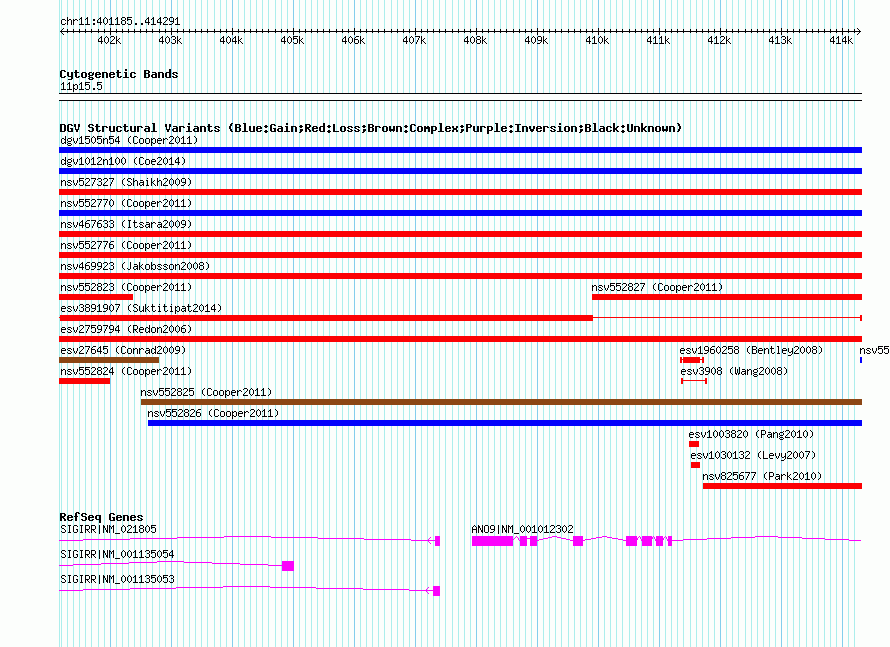Click the red nsv552824 short loss bar
The image size is (890, 647).
(85, 381)
